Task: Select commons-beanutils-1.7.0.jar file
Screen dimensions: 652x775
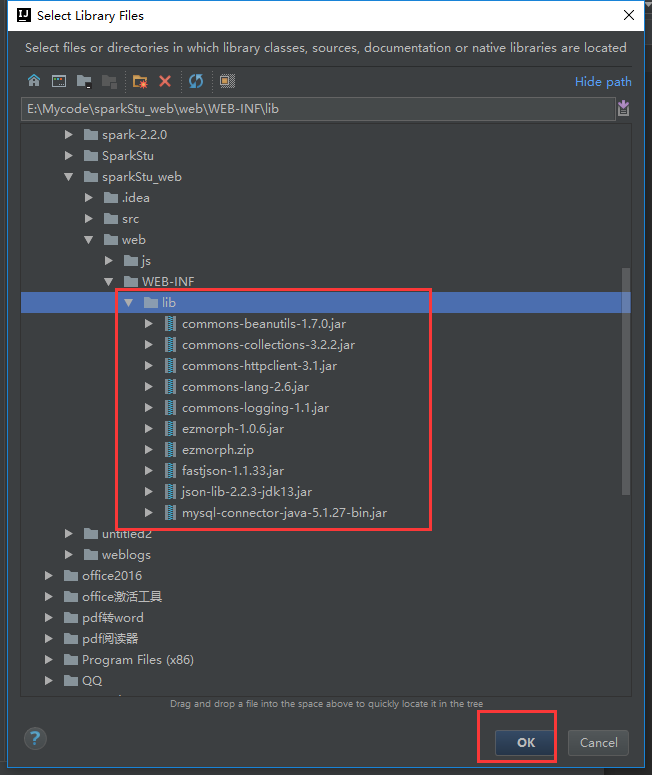Action: [263, 324]
